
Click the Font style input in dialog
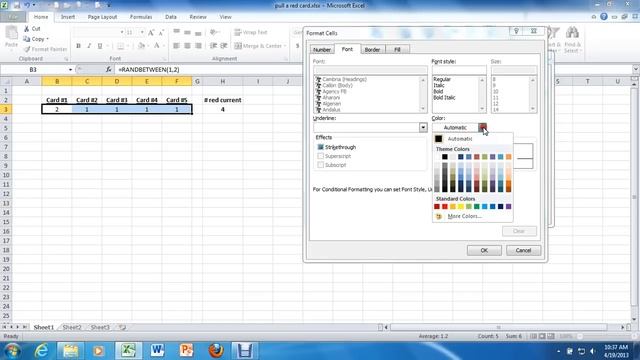459,70
